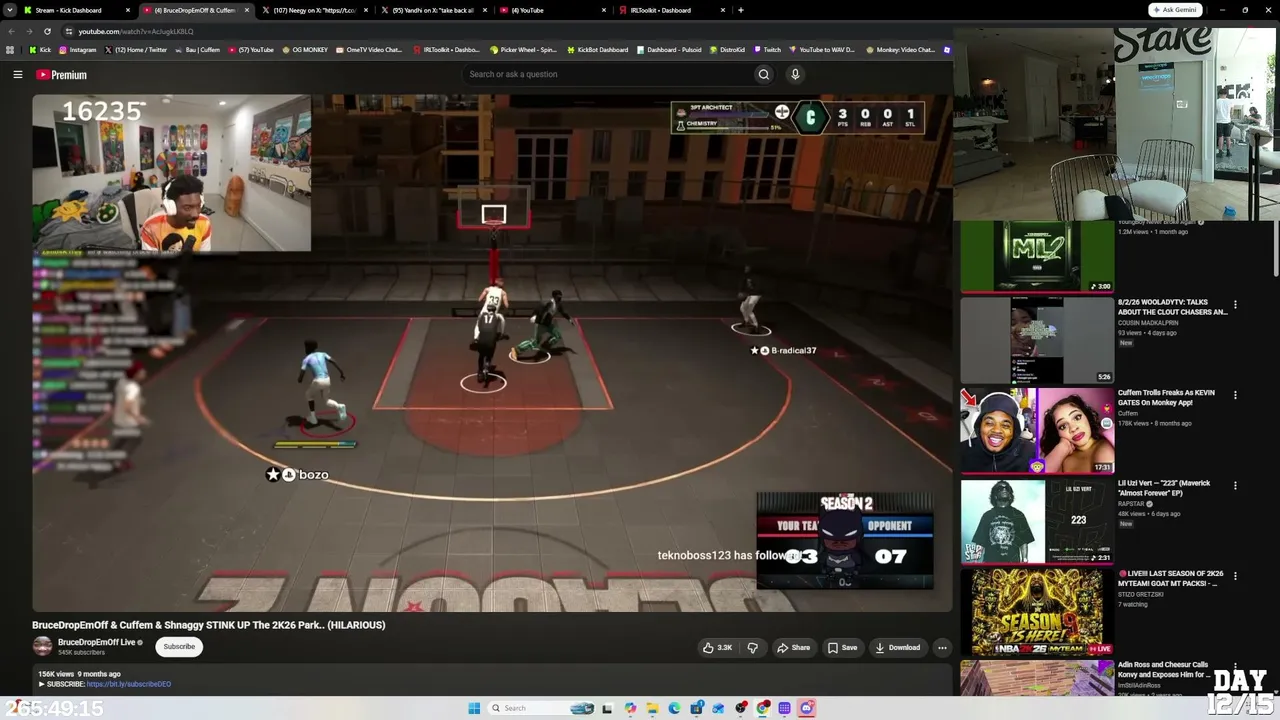1280x720 pixels.
Task: Click the video title heading text
Action: 208,625
